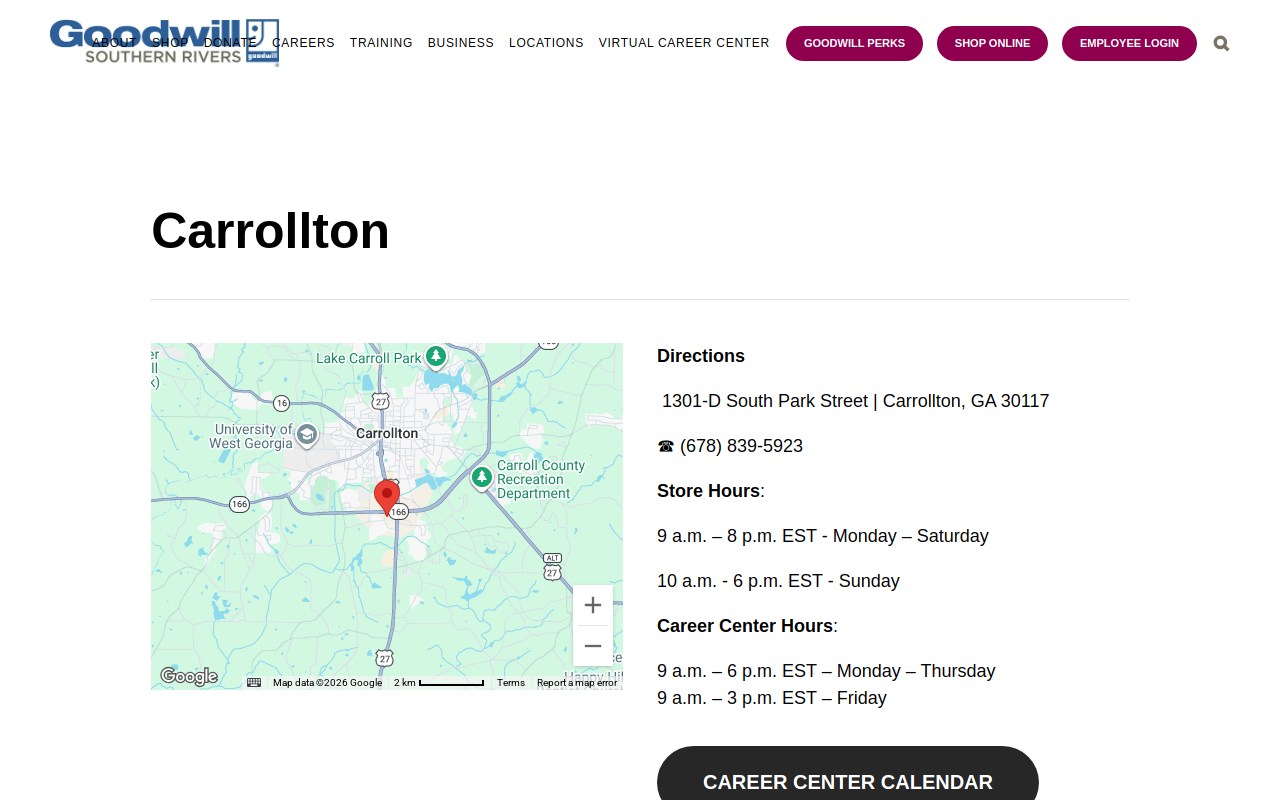Viewport: 1280px width, 800px height.
Task: Click the phone number (678) 839-5923
Action: [x=741, y=446]
